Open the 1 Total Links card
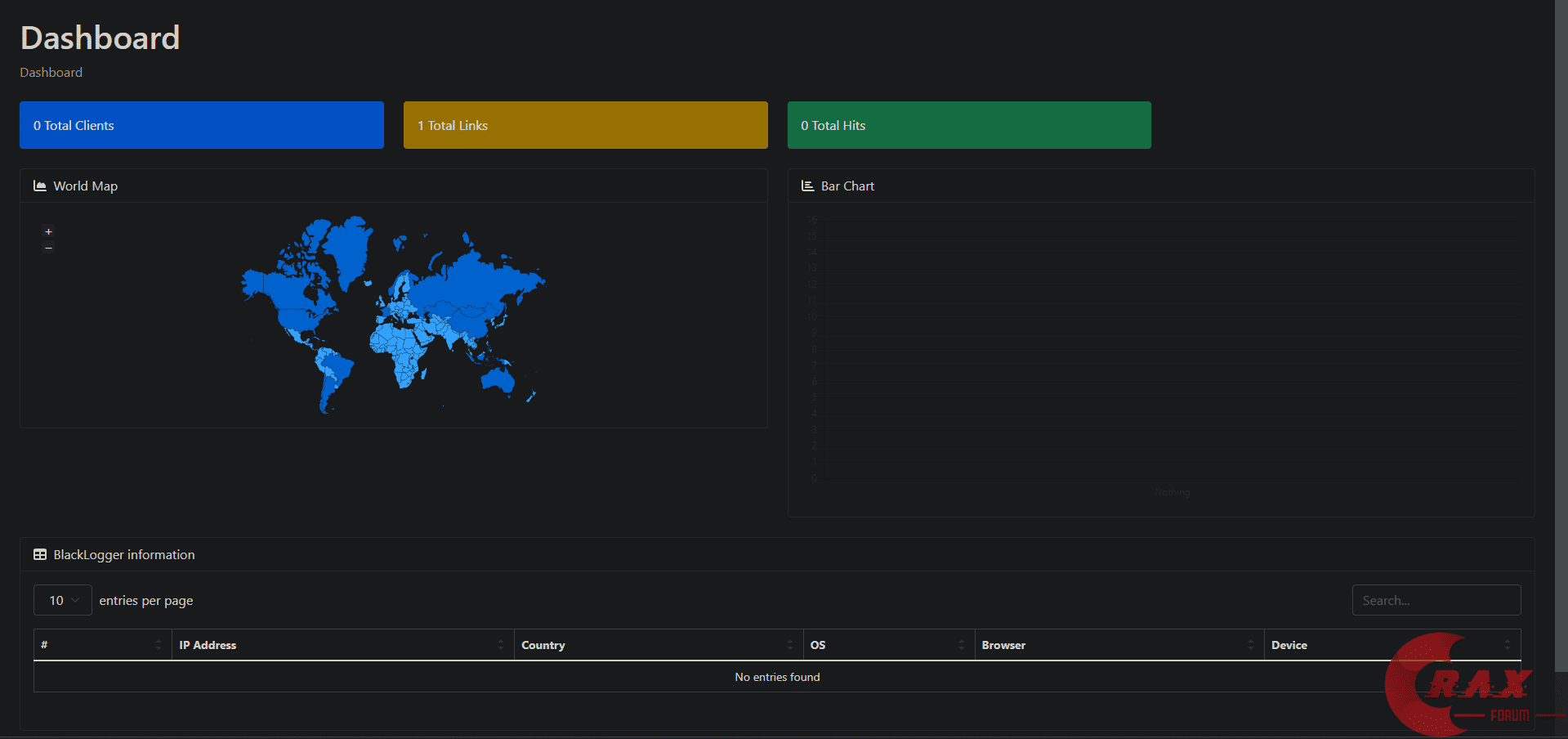 pyautogui.click(x=585, y=125)
